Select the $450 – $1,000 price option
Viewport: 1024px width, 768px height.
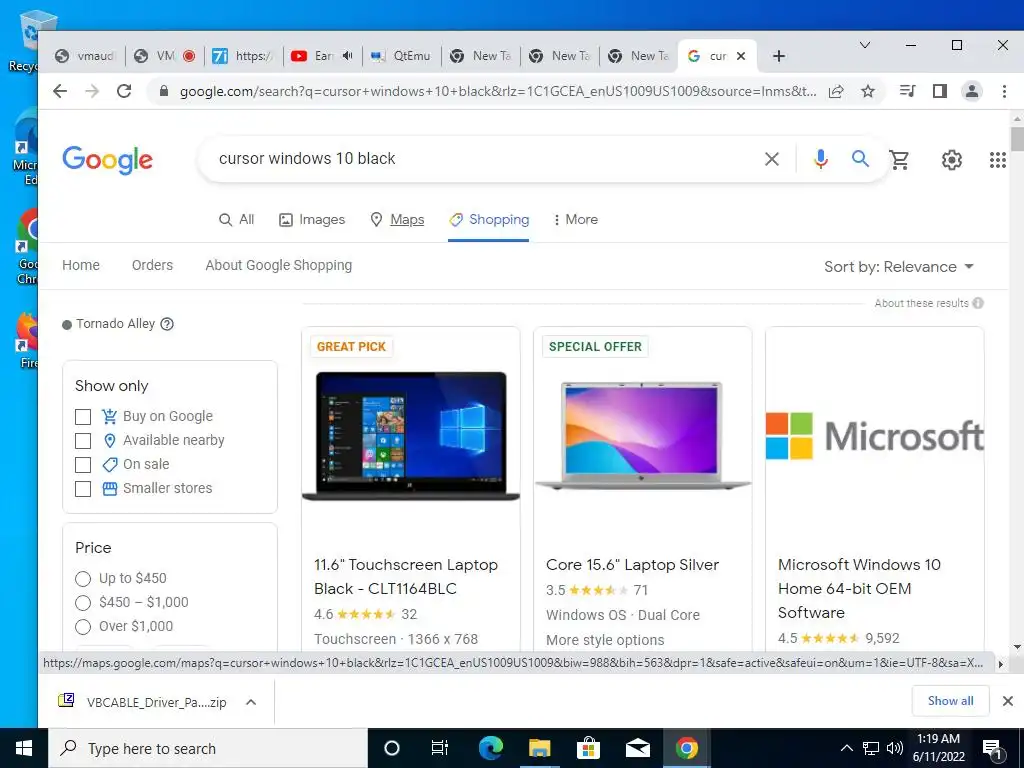pyautogui.click(x=83, y=603)
